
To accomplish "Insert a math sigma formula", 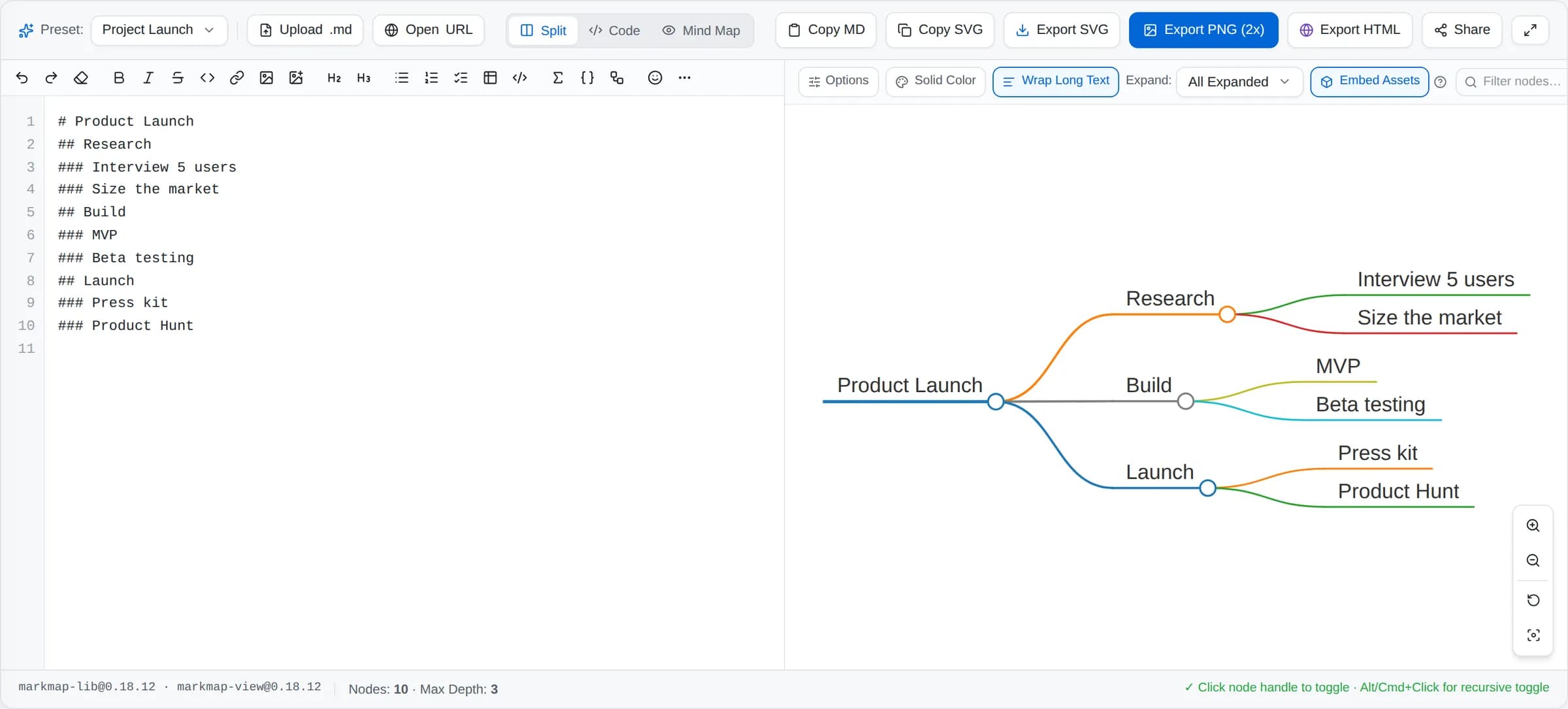I will point(557,78).
